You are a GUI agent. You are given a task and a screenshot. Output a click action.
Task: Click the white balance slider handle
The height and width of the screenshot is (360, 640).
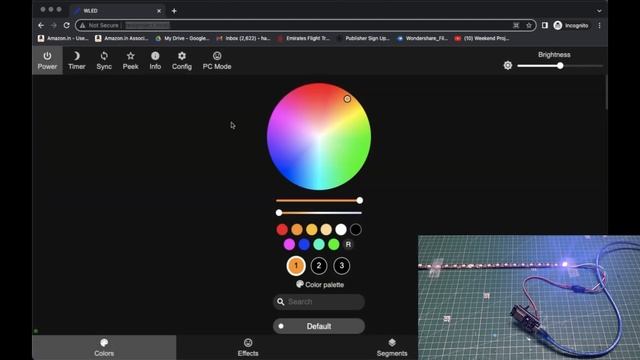pos(279,213)
